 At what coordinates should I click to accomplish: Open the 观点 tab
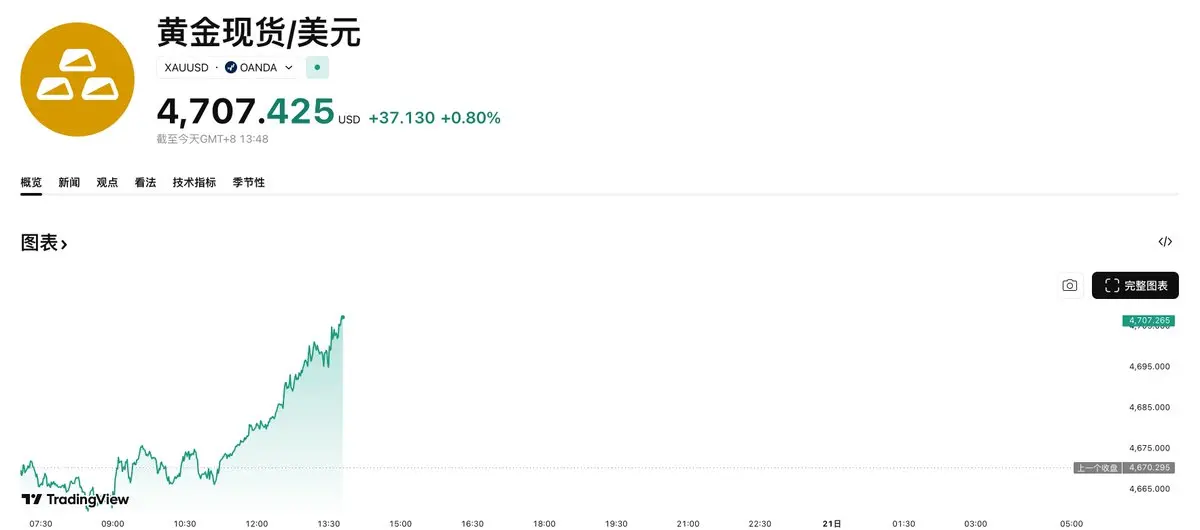(107, 182)
